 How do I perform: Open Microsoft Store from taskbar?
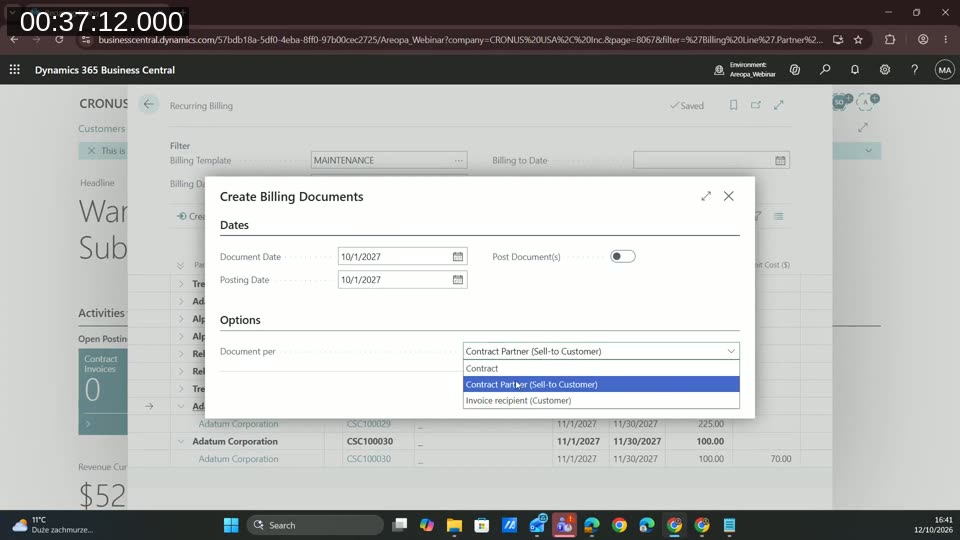(x=482, y=525)
